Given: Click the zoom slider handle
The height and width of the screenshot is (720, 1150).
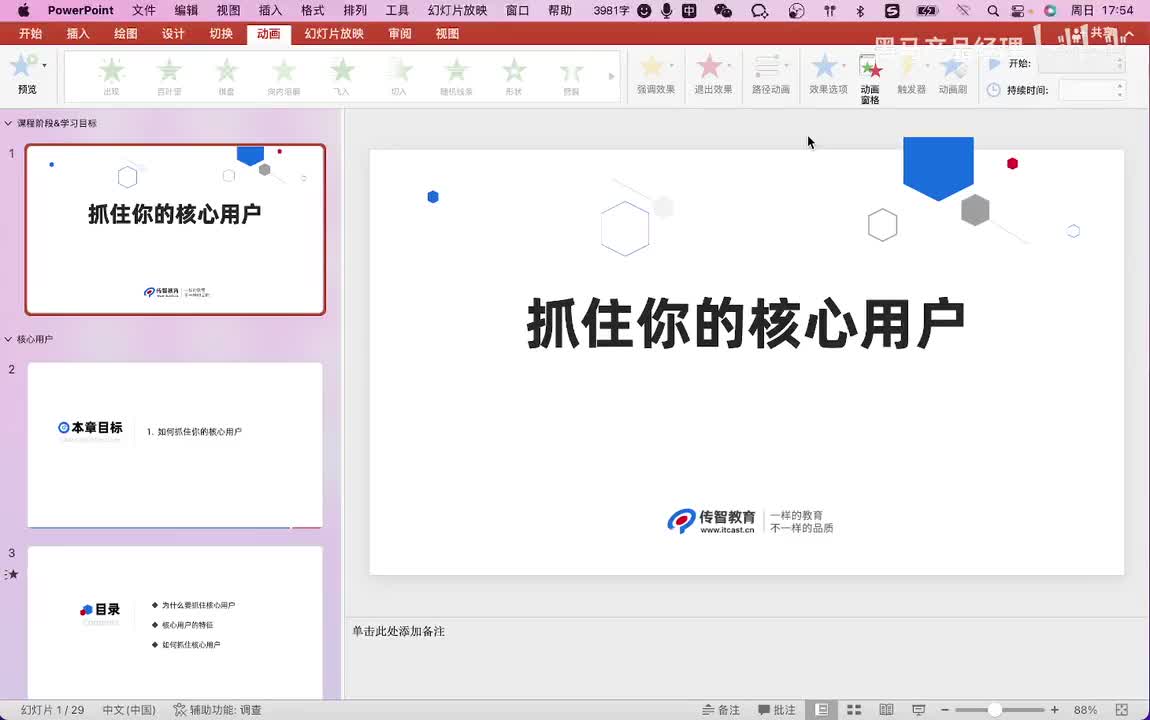Looking at the screenshot, I should (x=995, y=710).
